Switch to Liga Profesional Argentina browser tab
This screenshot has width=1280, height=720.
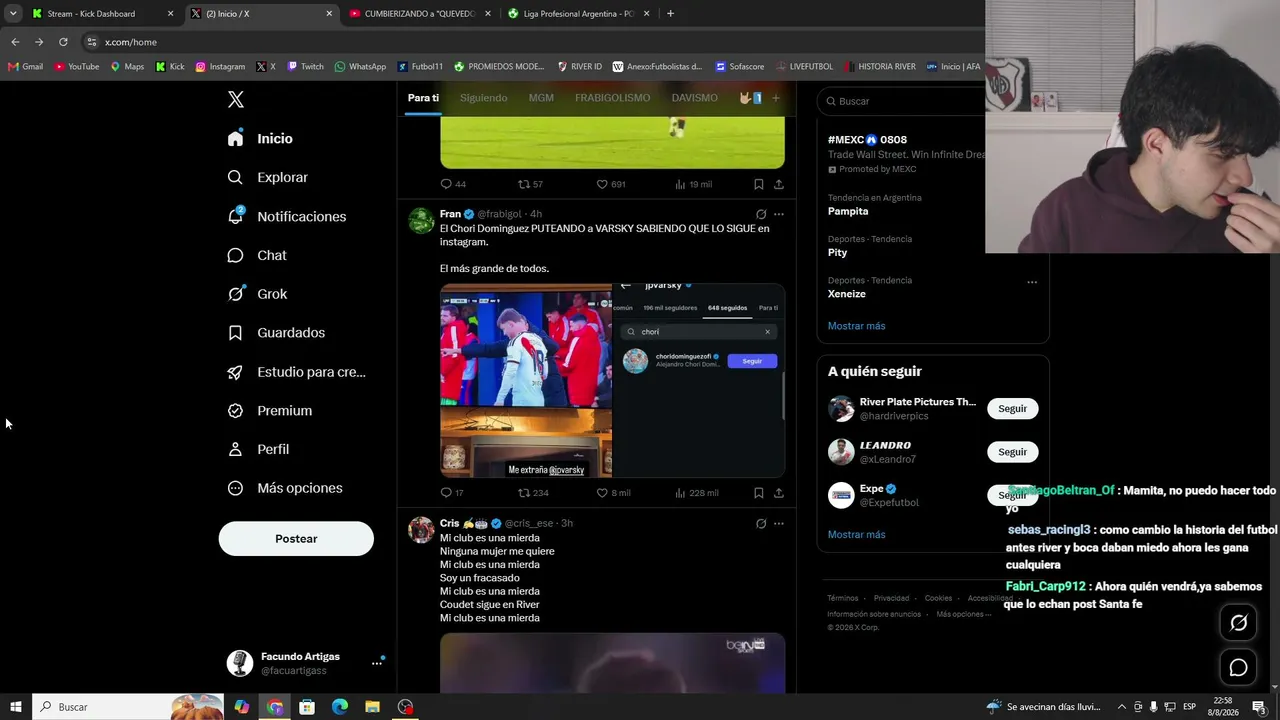tap(579, 14)
